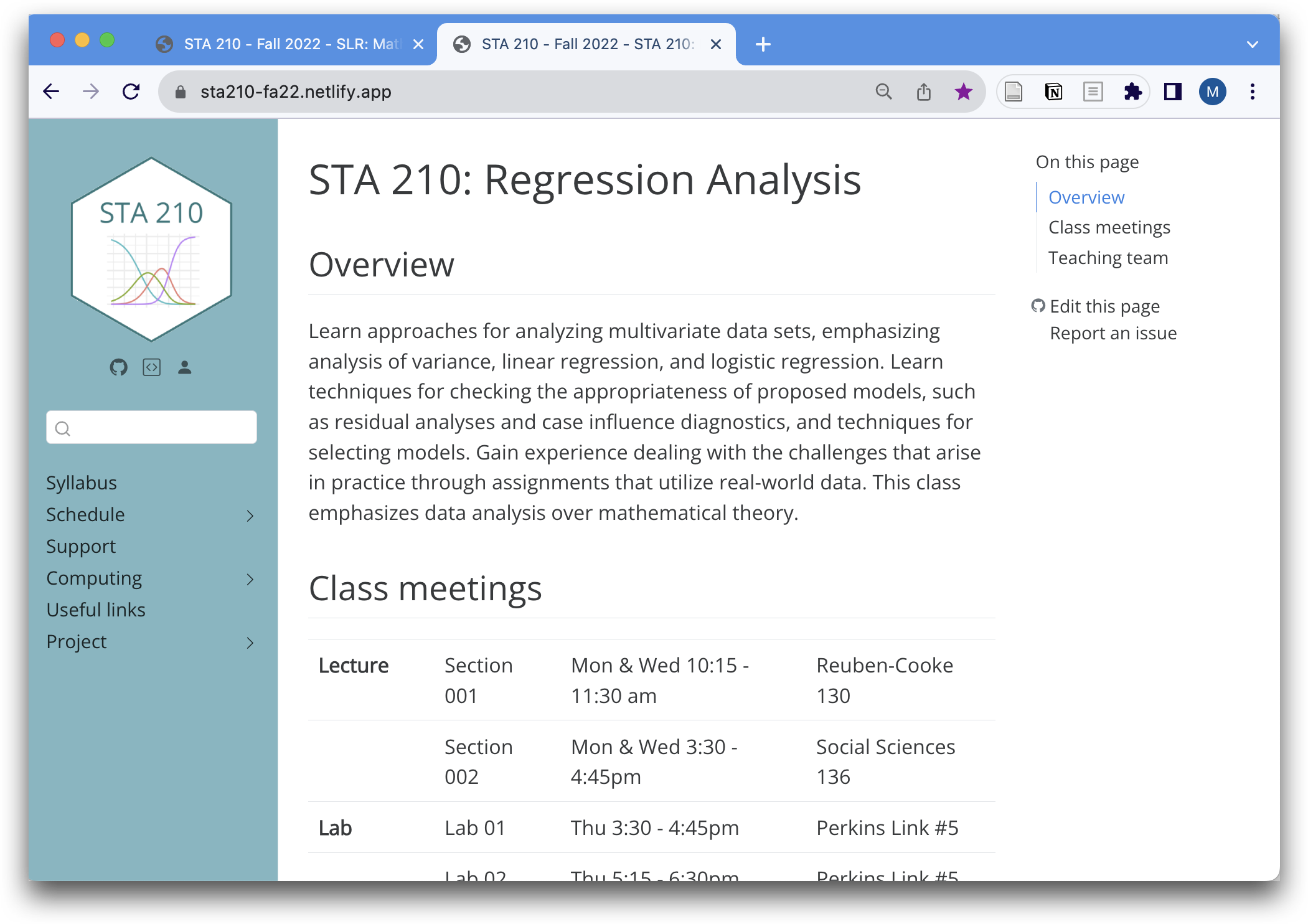Open the RStudio code icon in sidebar
1308x924 pixels.
[x=151, y=367]
